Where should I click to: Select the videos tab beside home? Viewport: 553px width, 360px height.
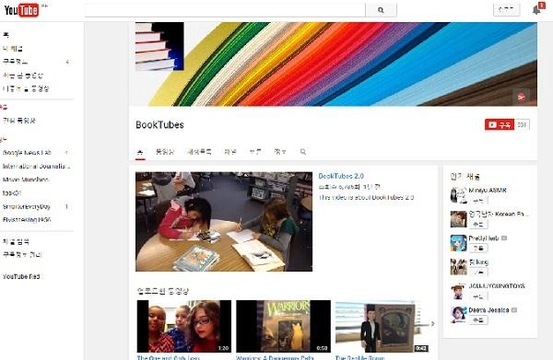click(x=165, y=152)
